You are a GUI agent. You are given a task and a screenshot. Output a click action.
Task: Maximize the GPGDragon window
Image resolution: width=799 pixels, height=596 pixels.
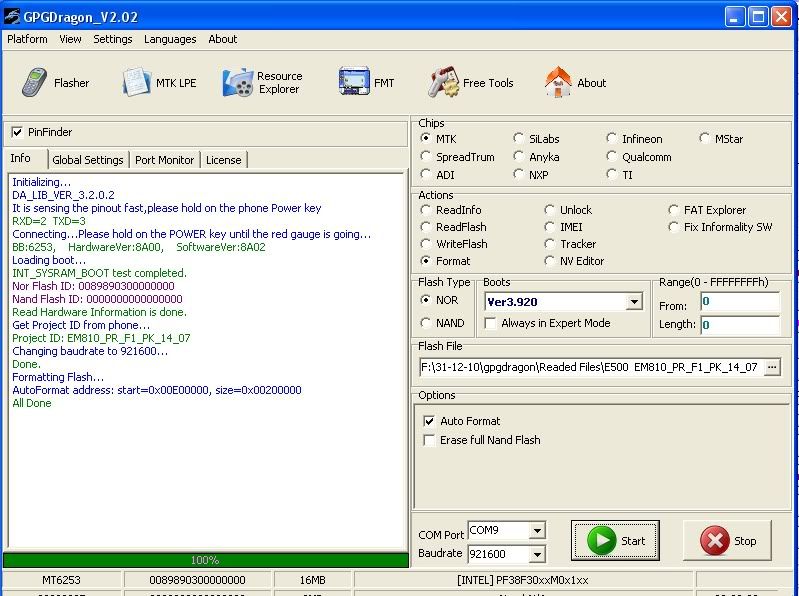pyautogui.click(x=758, y=17)
